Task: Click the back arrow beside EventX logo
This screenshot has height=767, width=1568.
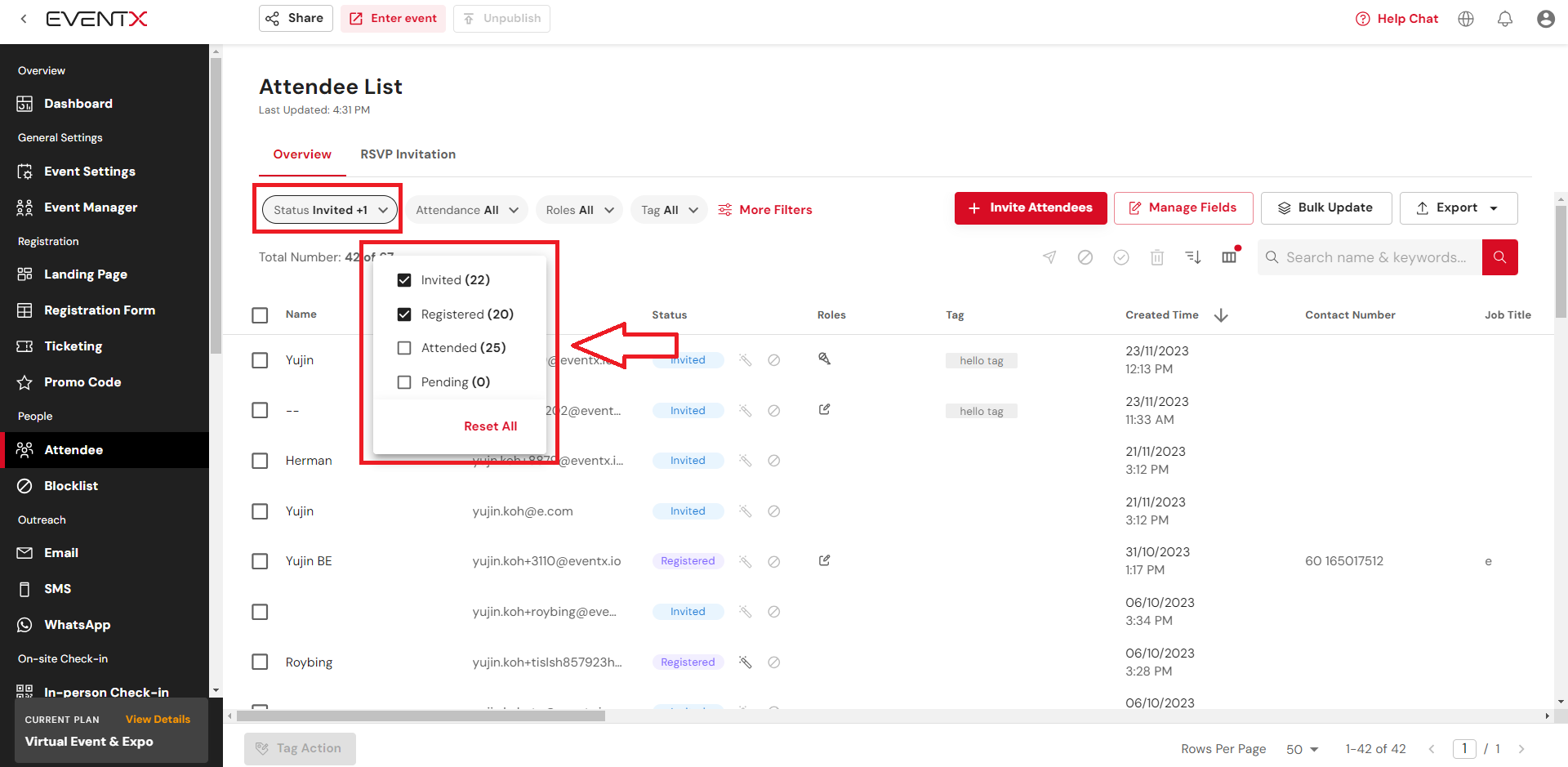Action: (x=24, y=19)
